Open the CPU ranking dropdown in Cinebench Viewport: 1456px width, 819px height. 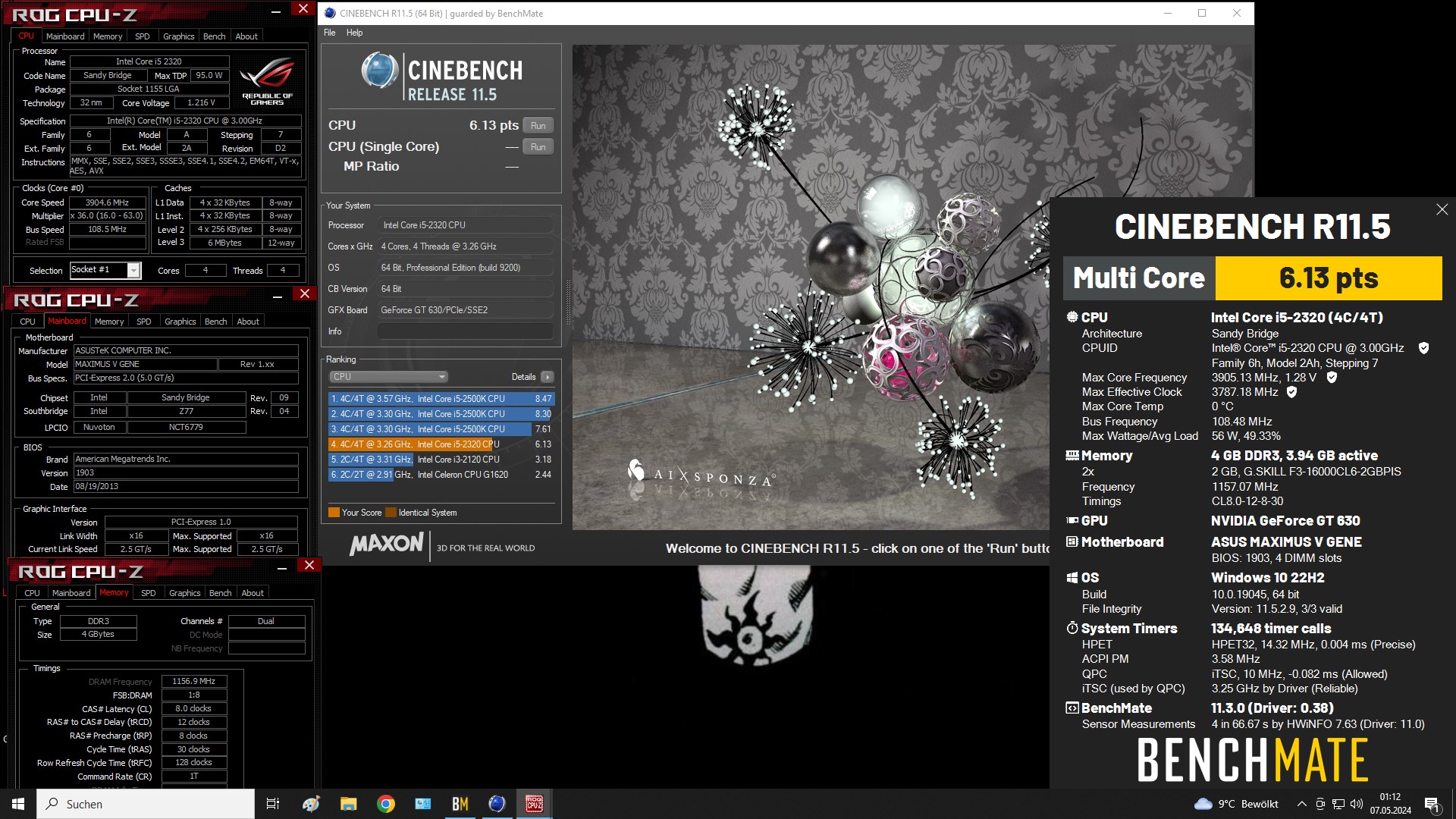tap(388, 377)
